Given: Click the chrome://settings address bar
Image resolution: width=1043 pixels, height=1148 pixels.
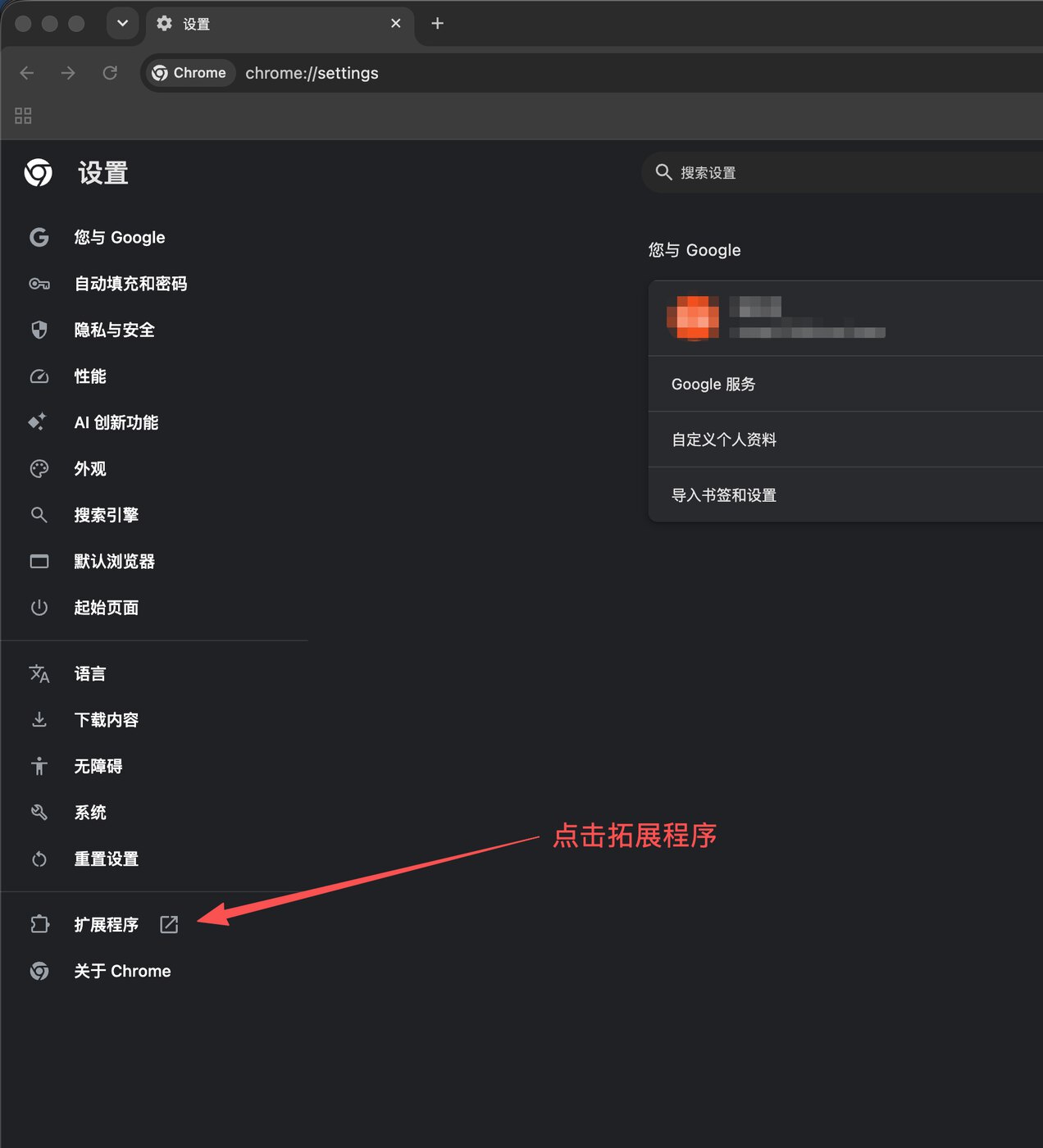Looking at the screenshot, I should point(312,73).
